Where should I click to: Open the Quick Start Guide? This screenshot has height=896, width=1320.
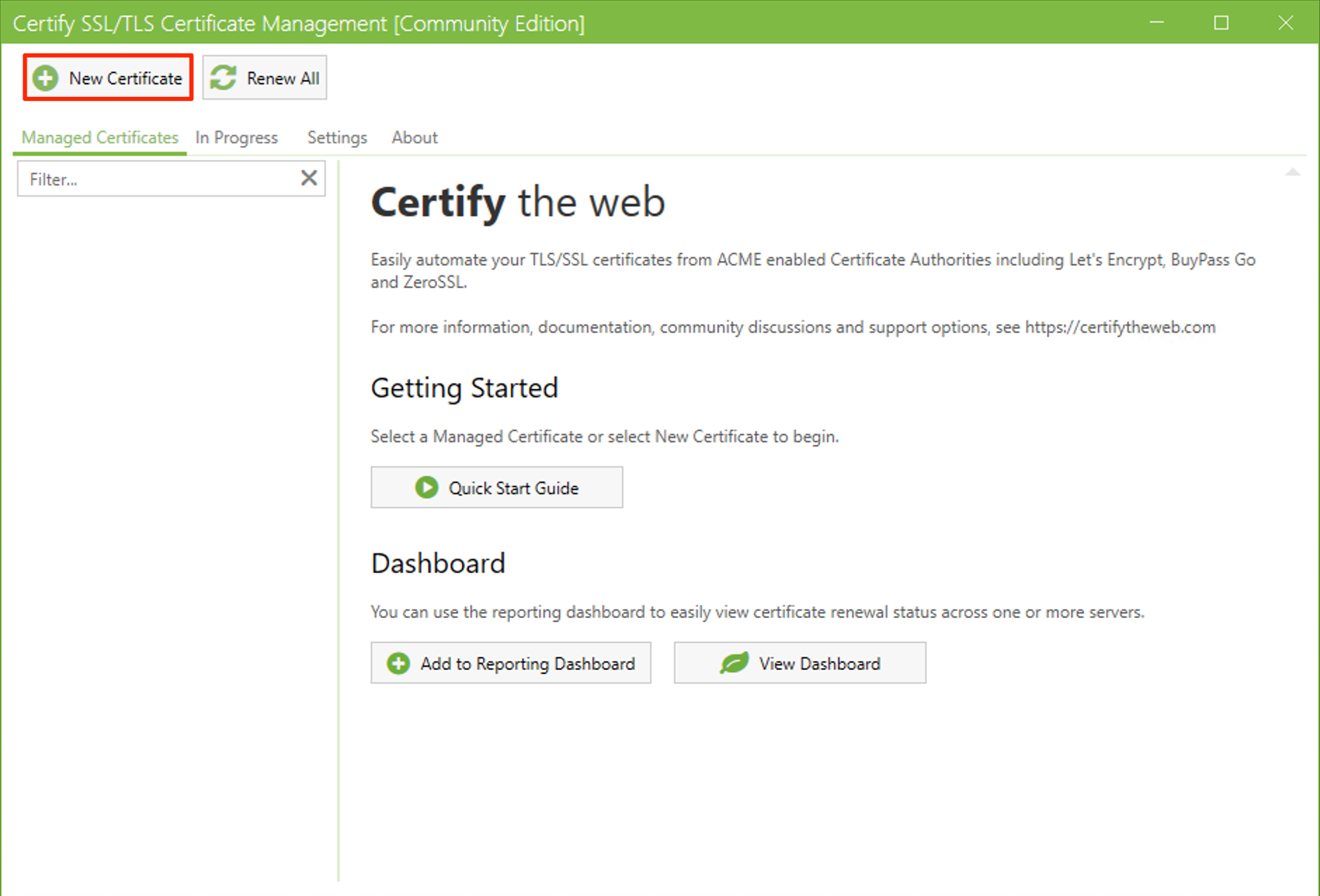pyautogui.click(x=496, y=487)
